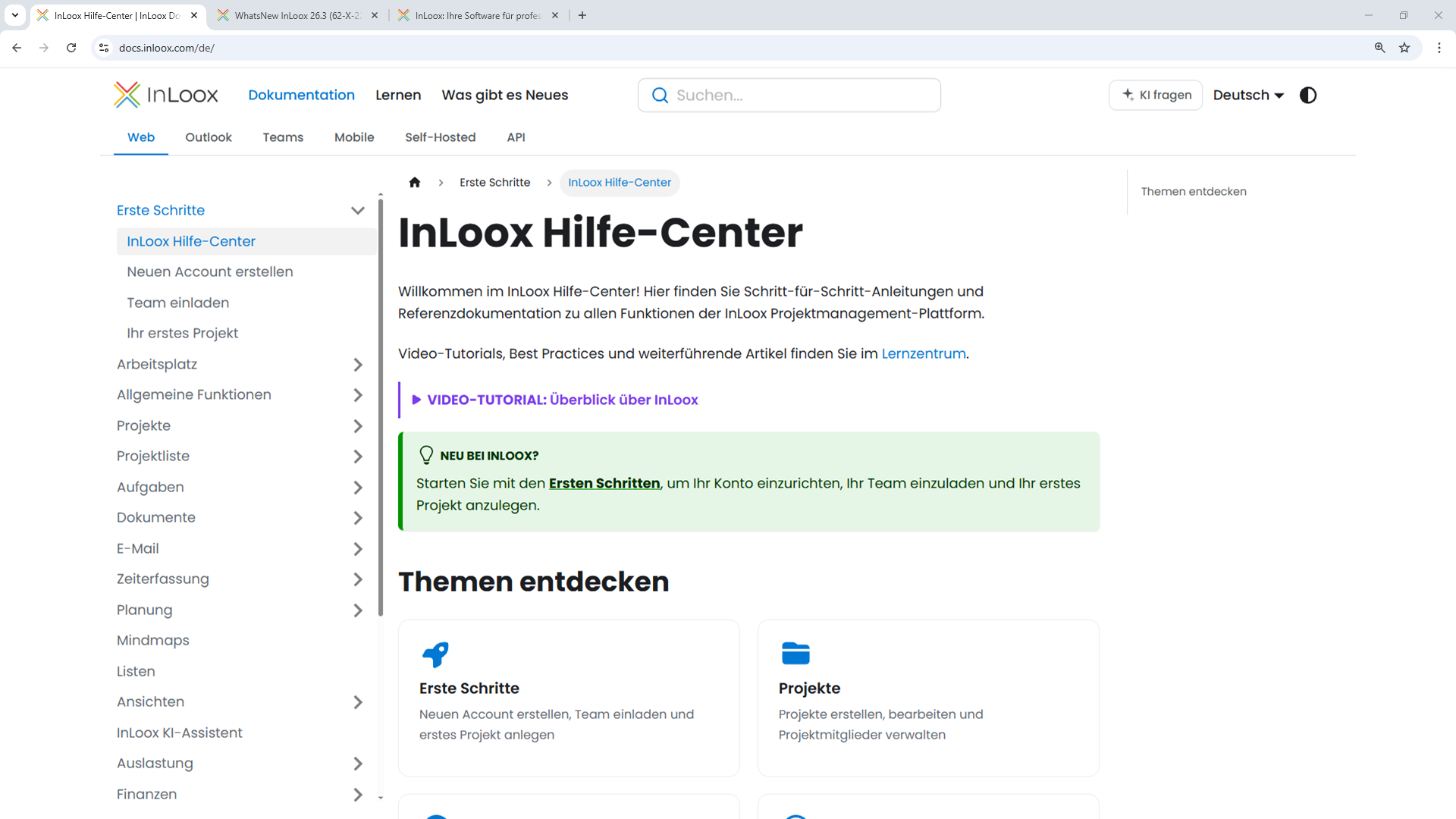
Task: Close the InLoox: Ihre Software tab
Action: tap(555, 15)
